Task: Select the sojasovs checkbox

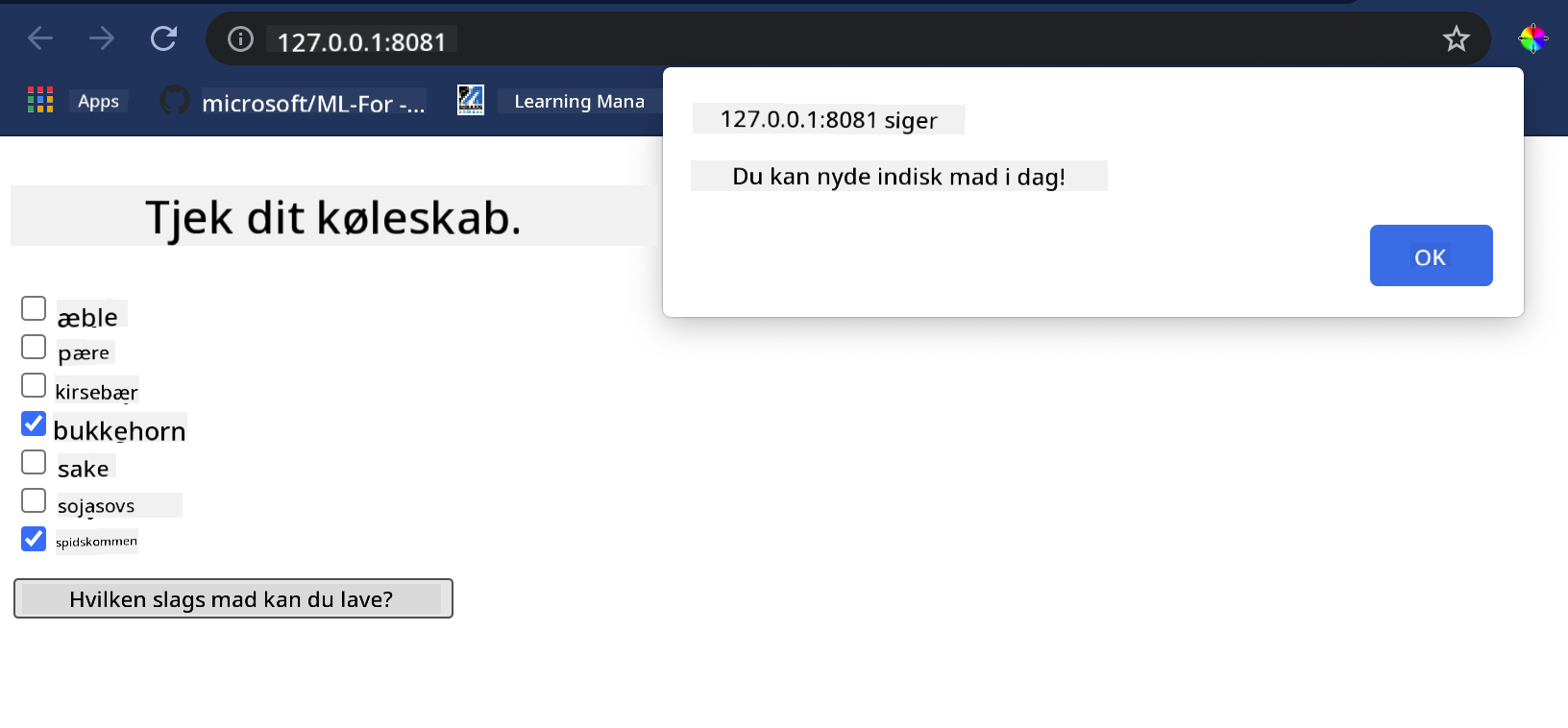Action: click(34, 500)
